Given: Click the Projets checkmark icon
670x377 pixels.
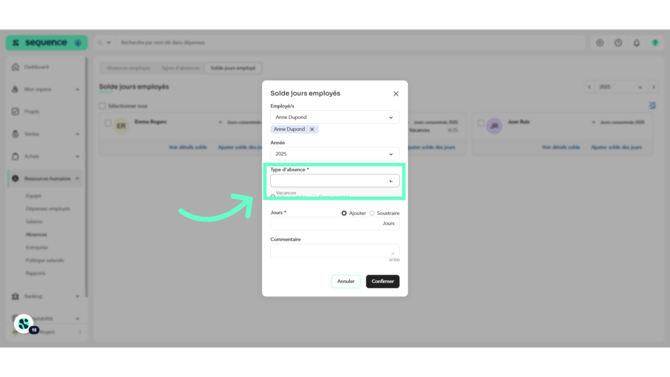Looking at the screenshot, I should (x=15, y=112).
